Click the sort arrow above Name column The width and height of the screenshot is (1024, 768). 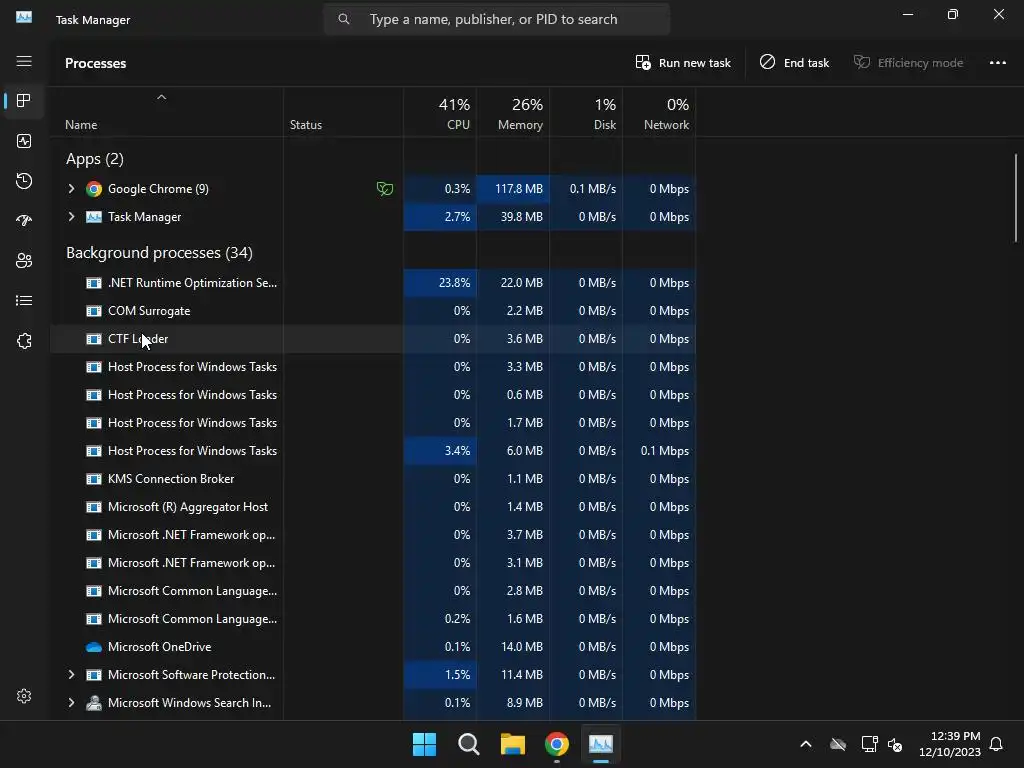click(161, 97)
